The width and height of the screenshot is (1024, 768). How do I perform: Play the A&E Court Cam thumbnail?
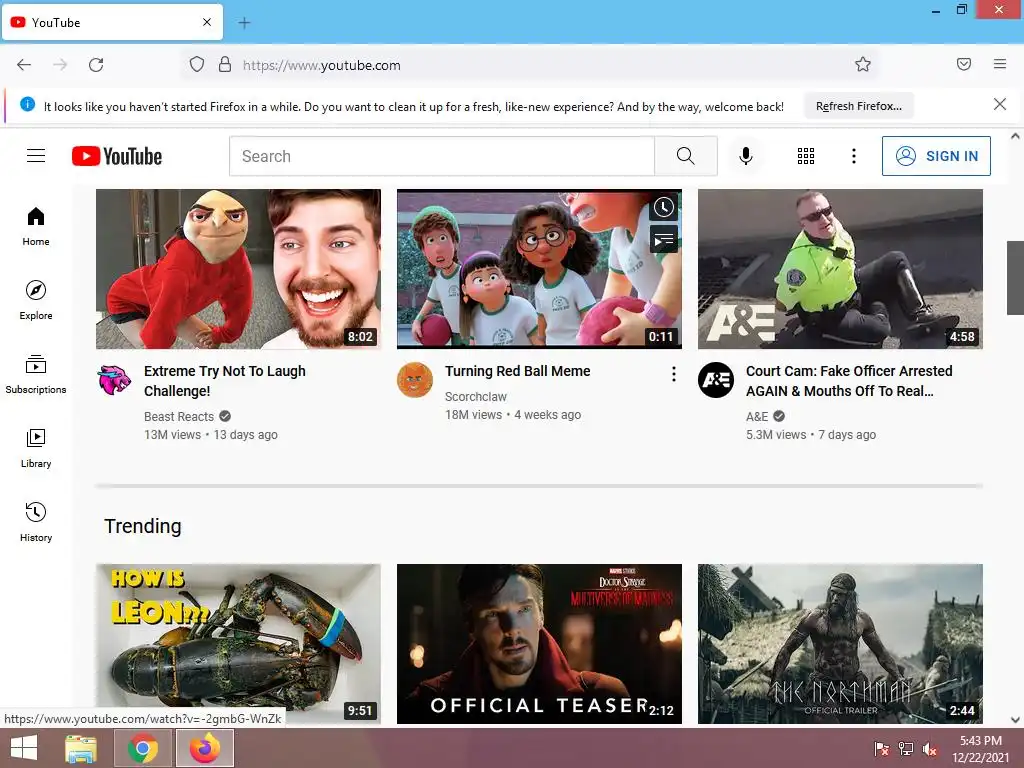(840, 269)
